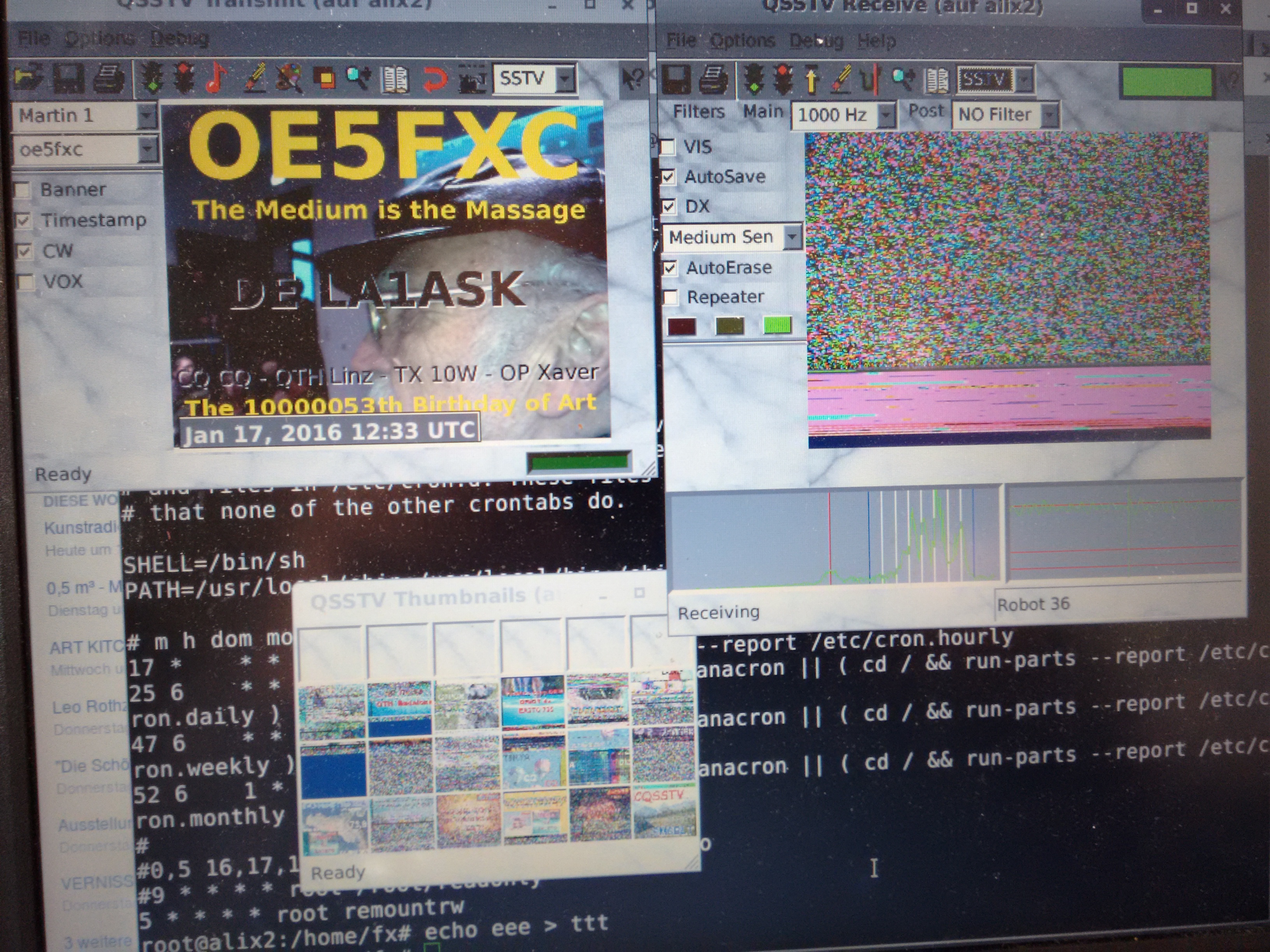Screen dimensions: 1270x952
Task: Open the 1000 Hz main filter dropdown
Action: coord(886,115)
